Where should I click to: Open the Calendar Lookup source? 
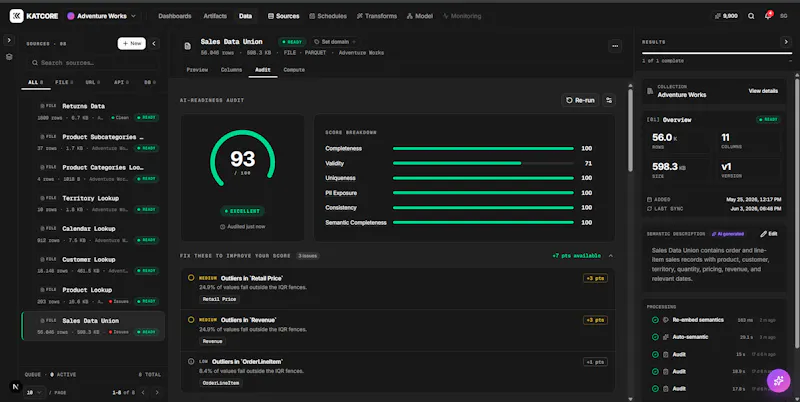tap(93, 234)
